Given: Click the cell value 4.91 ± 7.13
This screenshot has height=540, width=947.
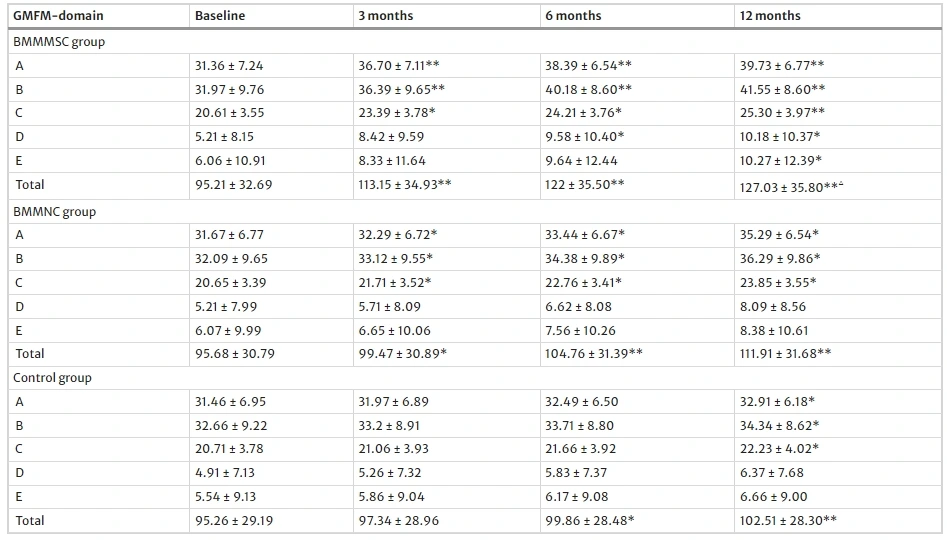Looking at the screenshot, I should click(225, 473).
